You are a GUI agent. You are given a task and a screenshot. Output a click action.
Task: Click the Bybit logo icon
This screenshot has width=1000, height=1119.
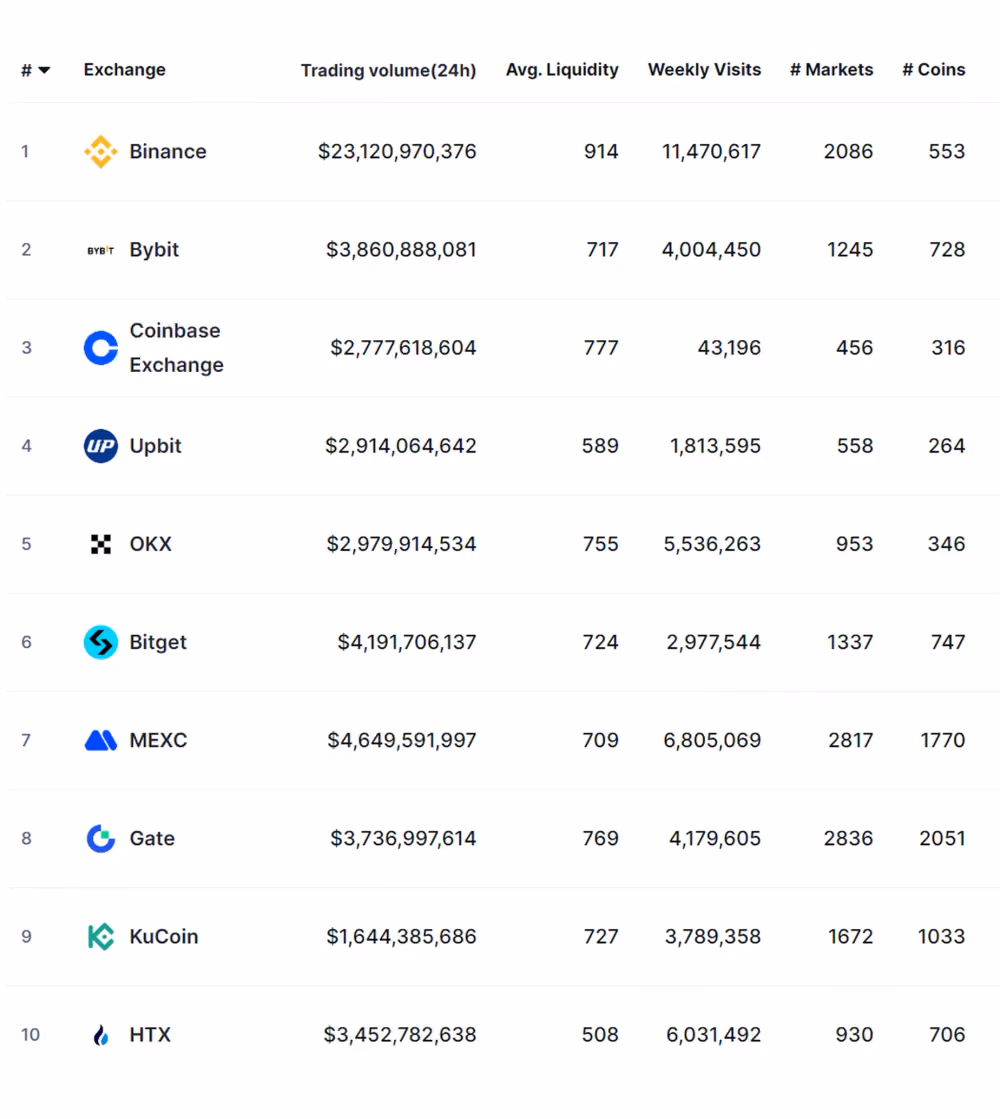(x=101, y=250)
